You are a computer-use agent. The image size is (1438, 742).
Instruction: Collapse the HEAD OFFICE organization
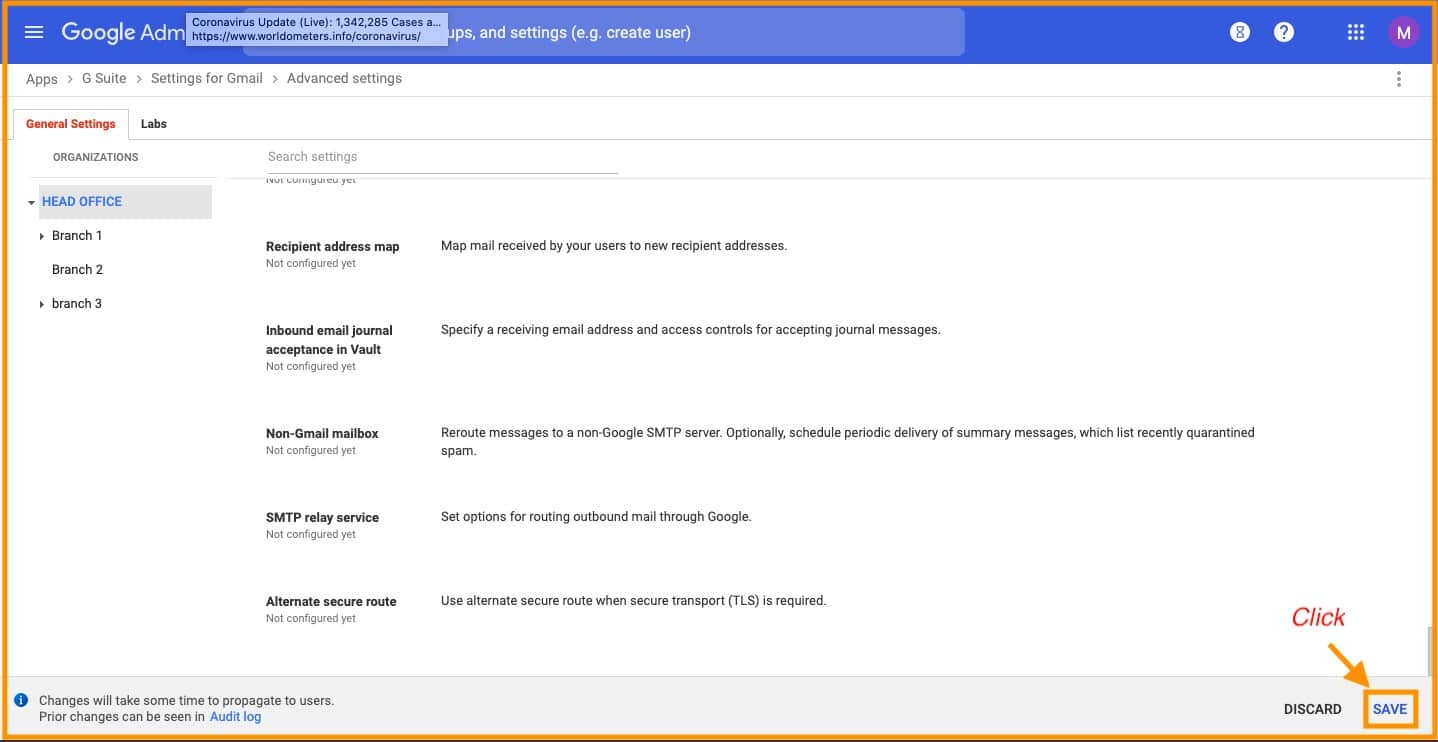32,202
